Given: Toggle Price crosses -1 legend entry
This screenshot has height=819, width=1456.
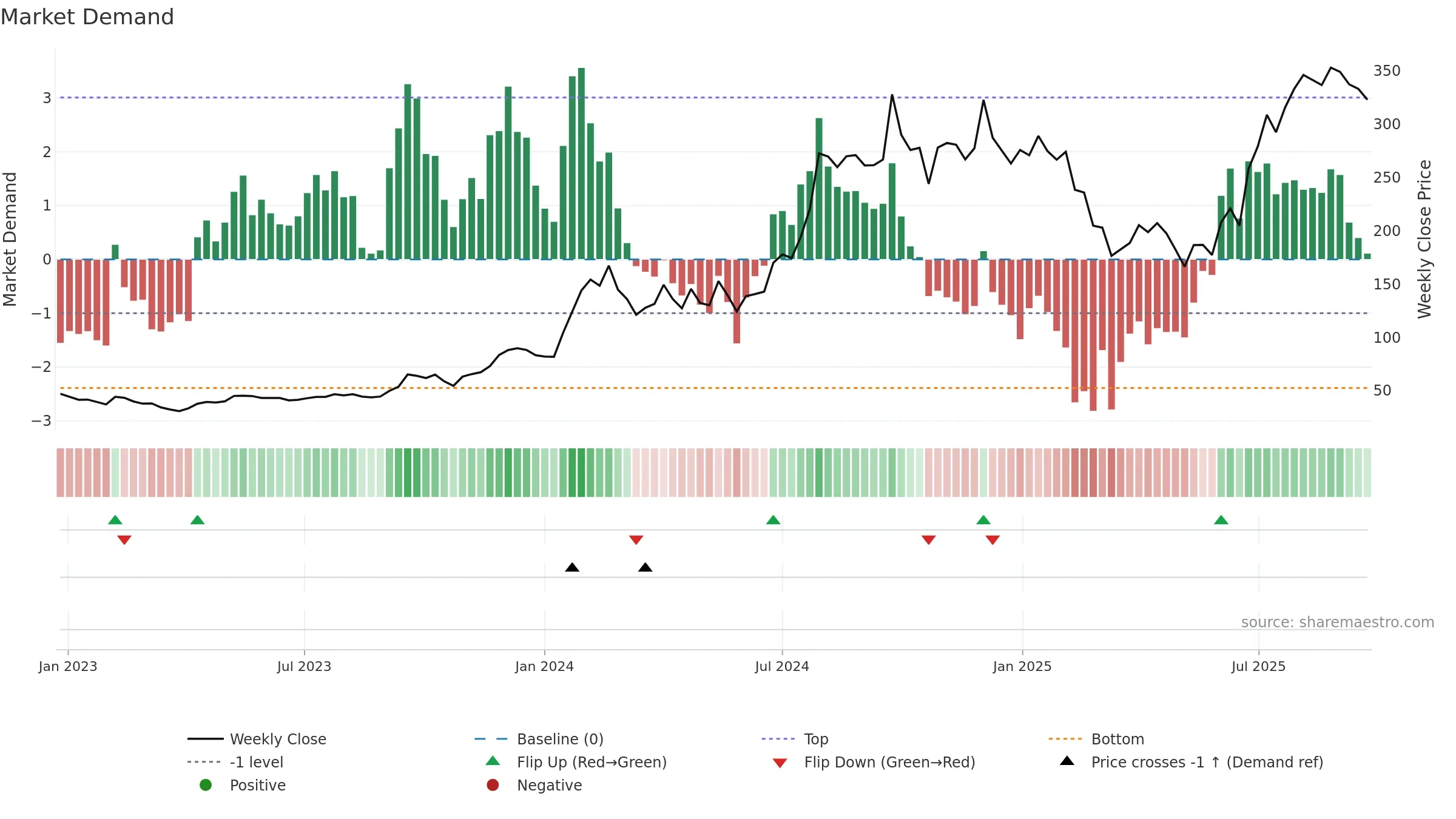Looking at the screenshot, I should (x=1191, y=762).
